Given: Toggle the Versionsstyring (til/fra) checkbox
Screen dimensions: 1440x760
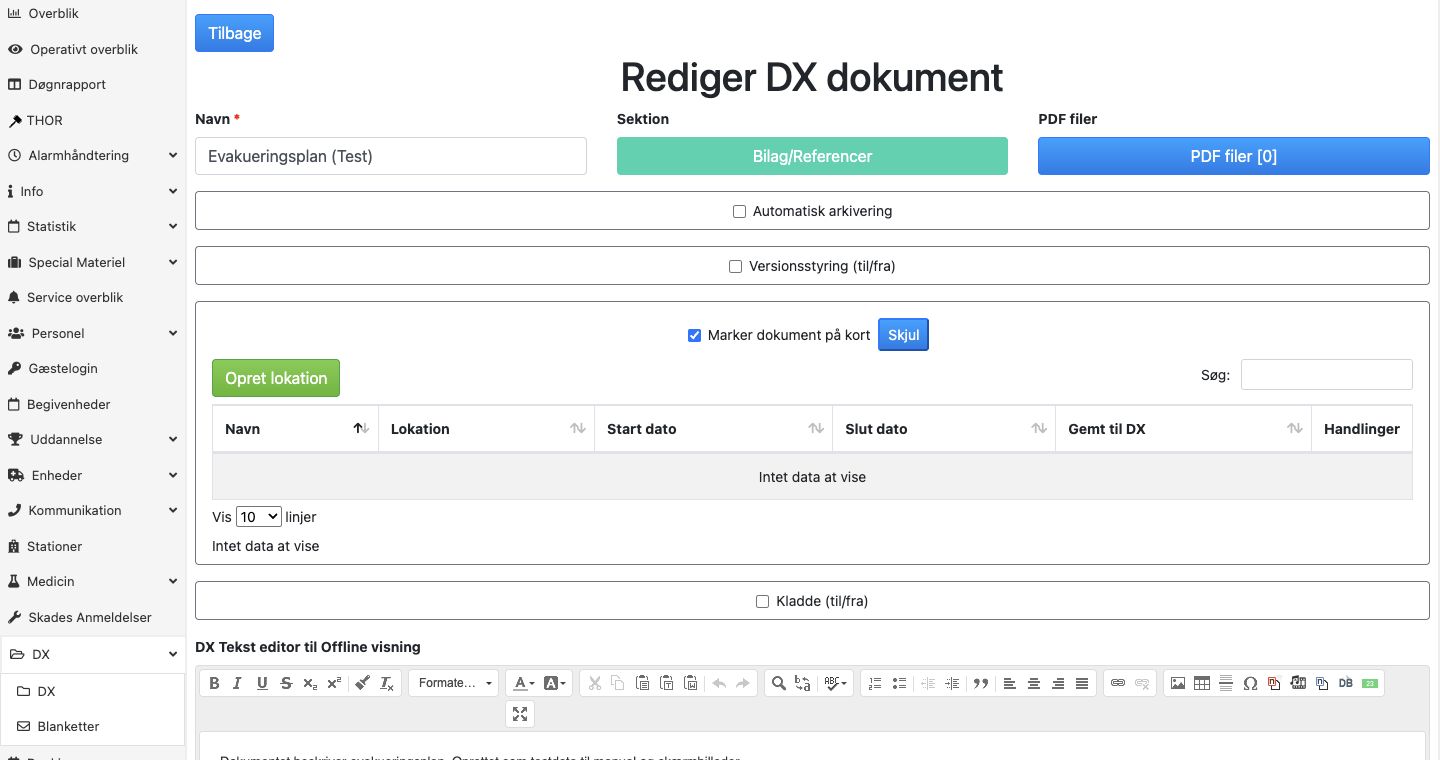Looking at the screenshot, I should pos(736,267).
